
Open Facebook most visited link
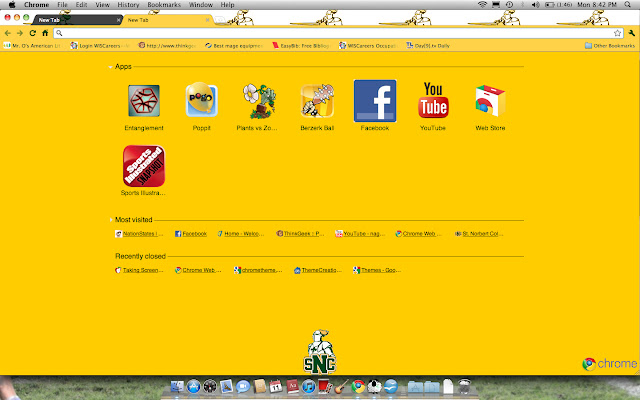(x=191, y=234)
